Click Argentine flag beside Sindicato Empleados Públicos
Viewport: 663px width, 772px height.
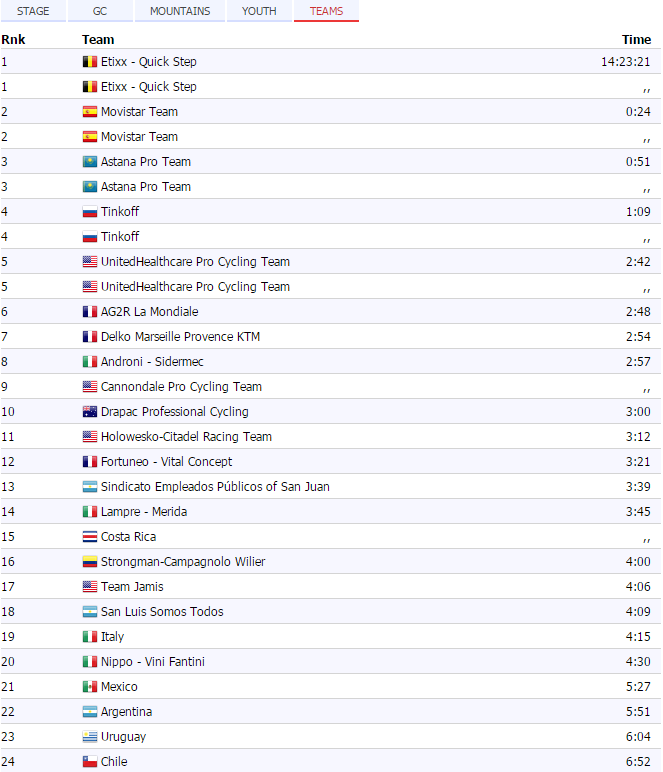click(90, 487)
